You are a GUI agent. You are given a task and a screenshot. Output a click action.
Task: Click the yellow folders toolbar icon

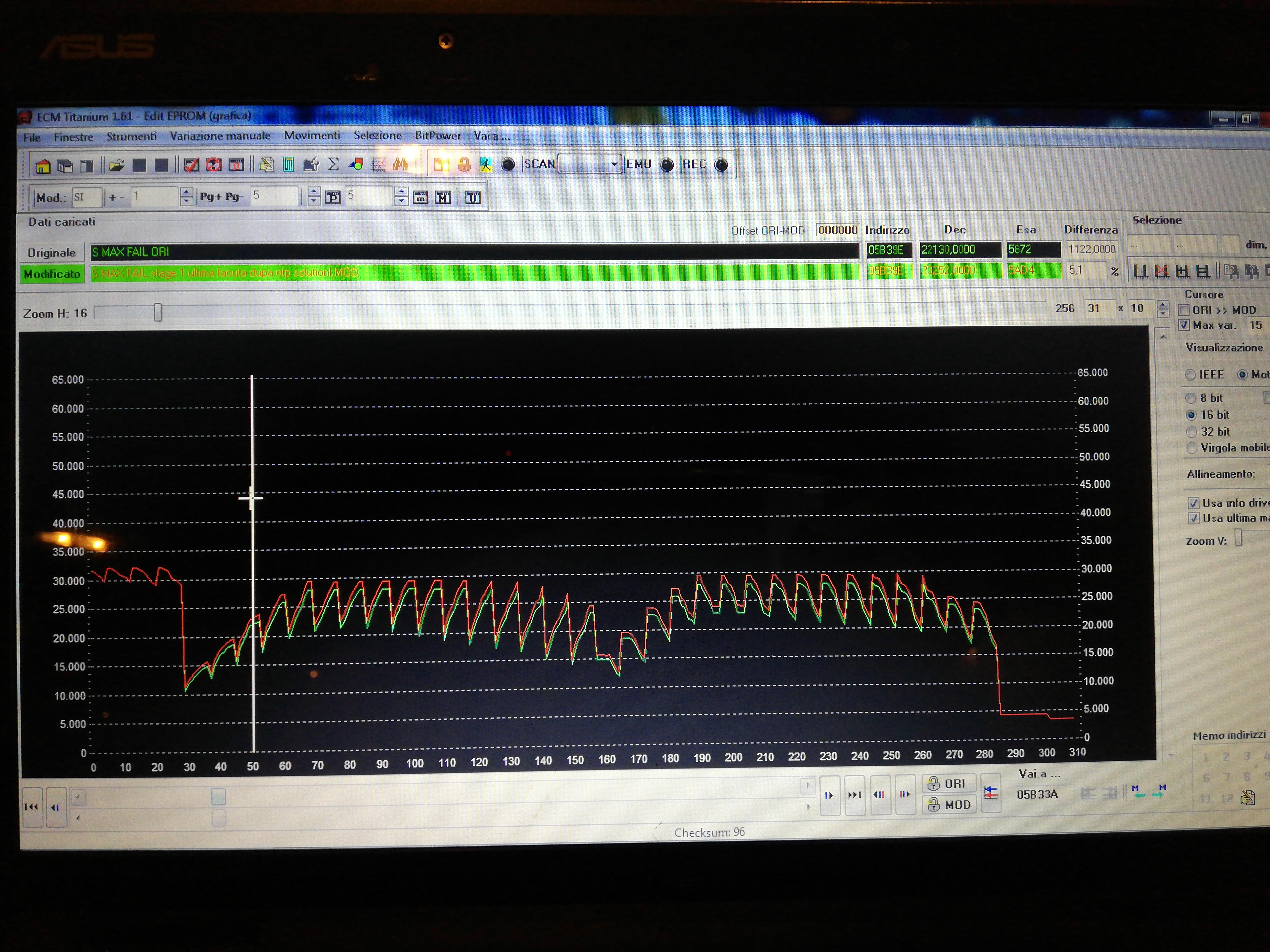441,165
